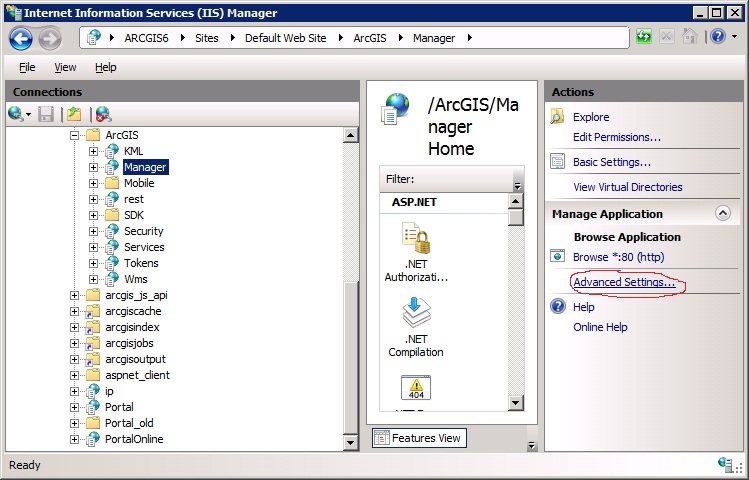Click the Back navigation arrow
Screen dimensions: 749x480
point(21,38)
